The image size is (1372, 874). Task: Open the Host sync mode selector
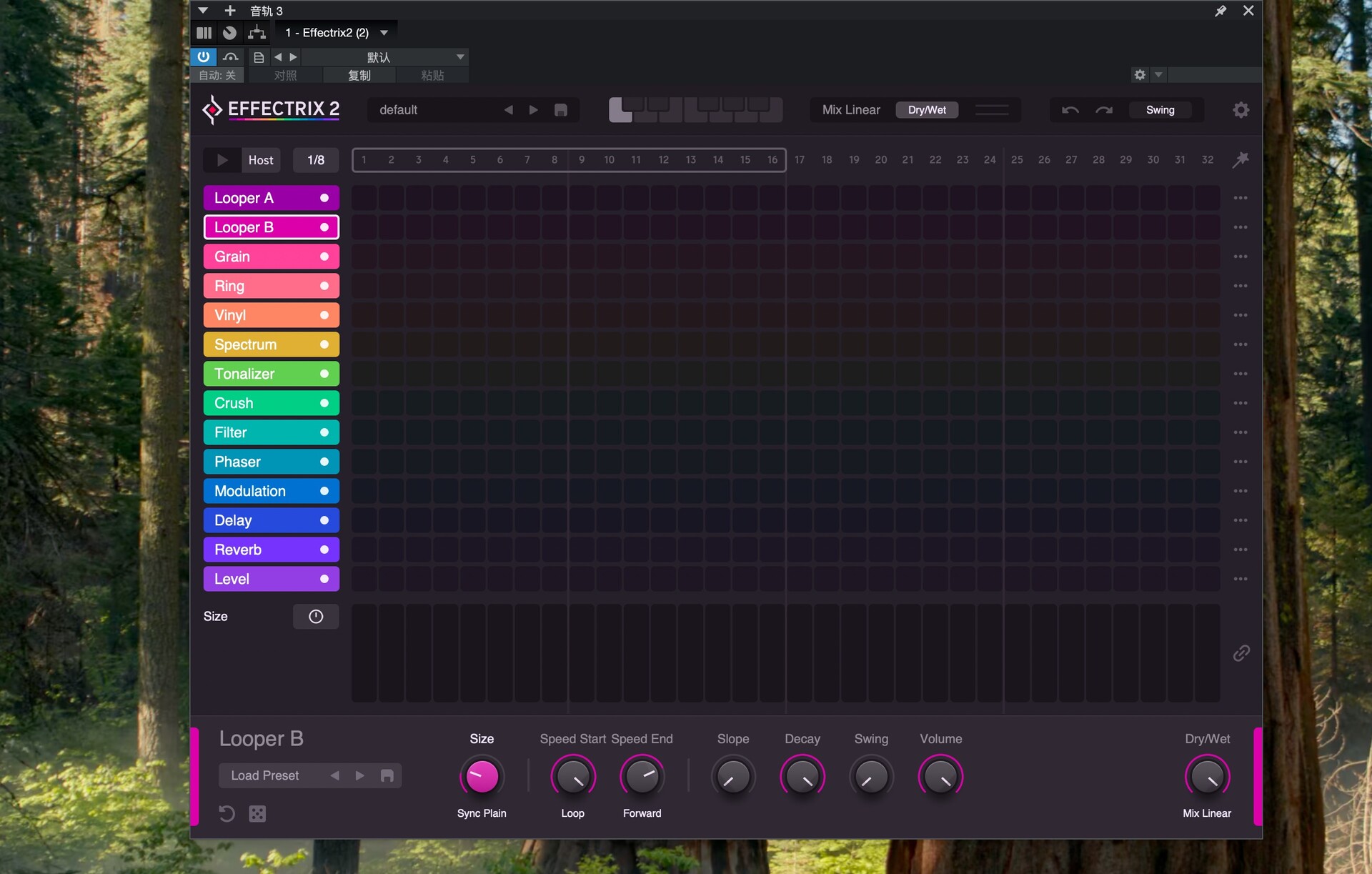tap(261, 160)
